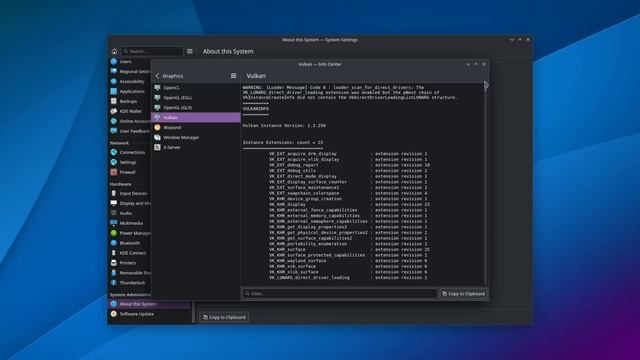The height and width of the screenshot is (360, 640).
Task: Click the VK_KHR_xcb_surface extension line
Action: pos(348,266)
